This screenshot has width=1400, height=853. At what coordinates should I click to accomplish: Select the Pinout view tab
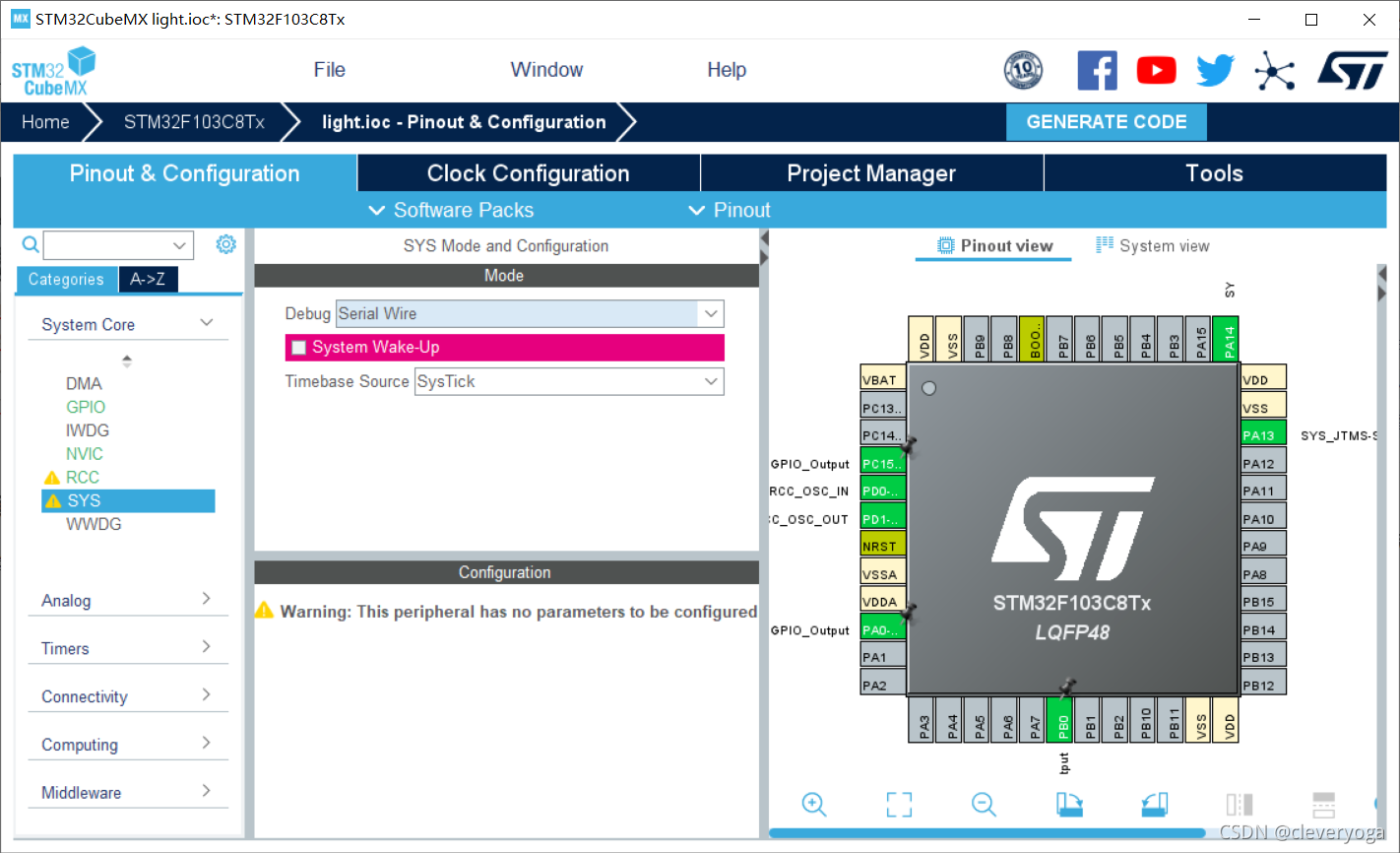pyautogui.click(x=994, y=245)
